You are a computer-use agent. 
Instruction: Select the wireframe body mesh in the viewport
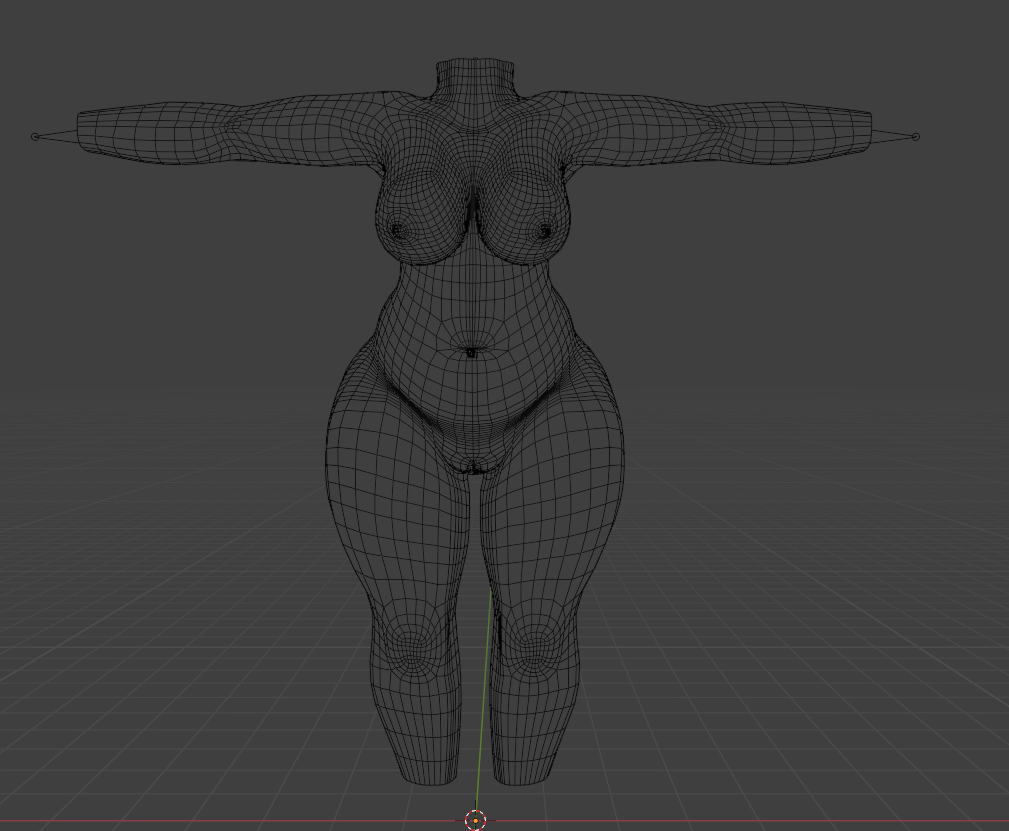point(475,422)
